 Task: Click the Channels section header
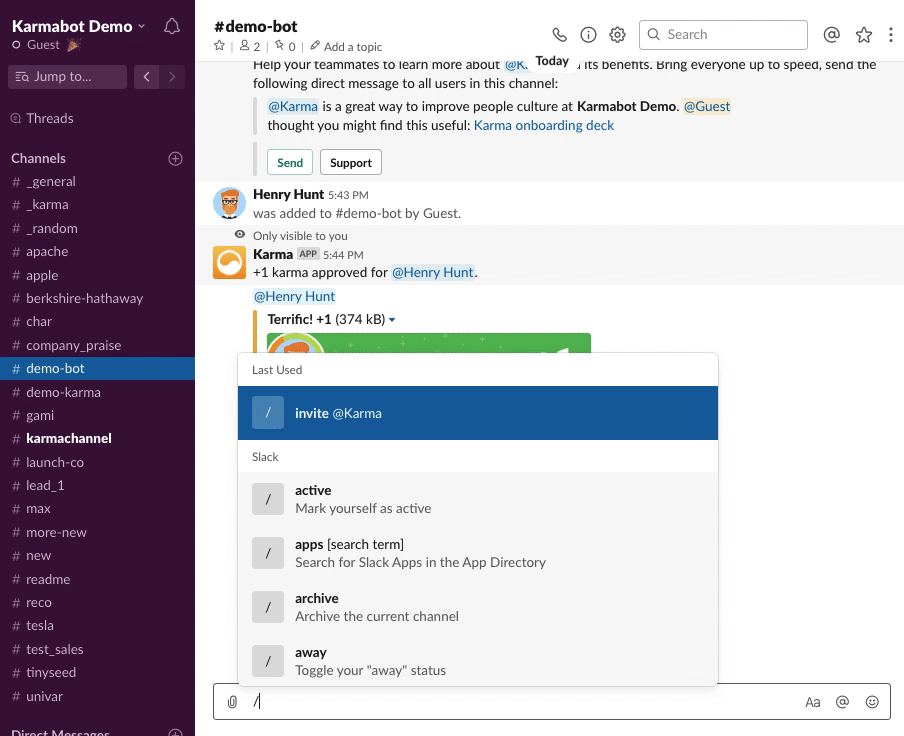38,158
